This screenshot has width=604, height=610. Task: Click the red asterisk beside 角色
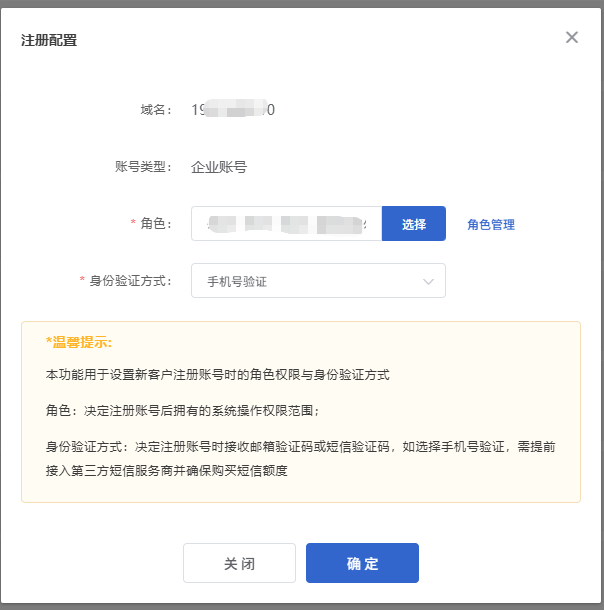(x=133, y=224)
